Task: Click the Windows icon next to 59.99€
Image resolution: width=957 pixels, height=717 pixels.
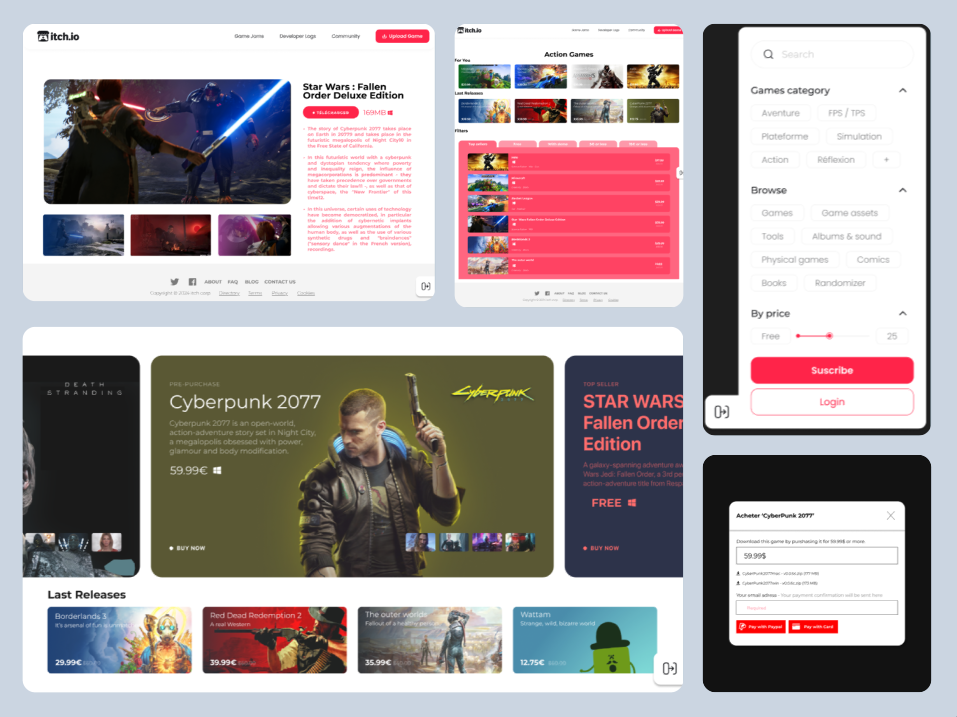Action: (217, 470)
